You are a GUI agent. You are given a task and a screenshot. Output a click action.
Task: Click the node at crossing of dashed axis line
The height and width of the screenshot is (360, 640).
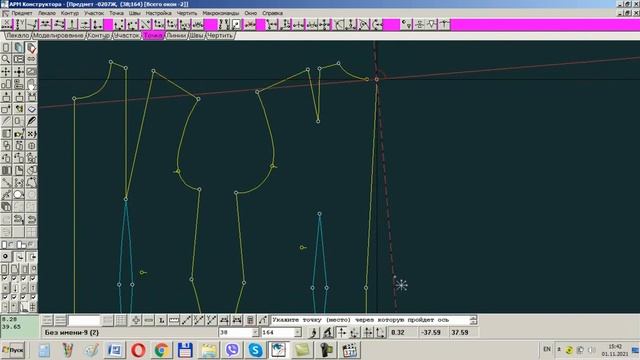pyautogui.click(x=377, y=79)
